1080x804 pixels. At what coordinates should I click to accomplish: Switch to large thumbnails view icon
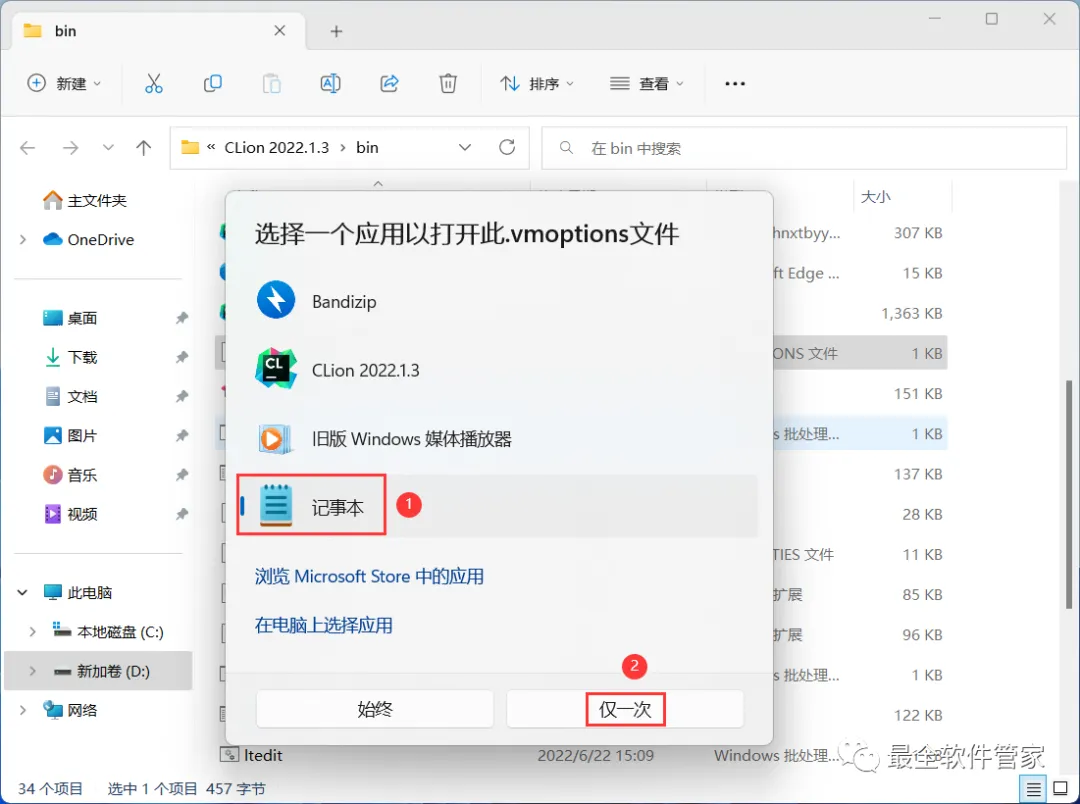pos(1060,789)
